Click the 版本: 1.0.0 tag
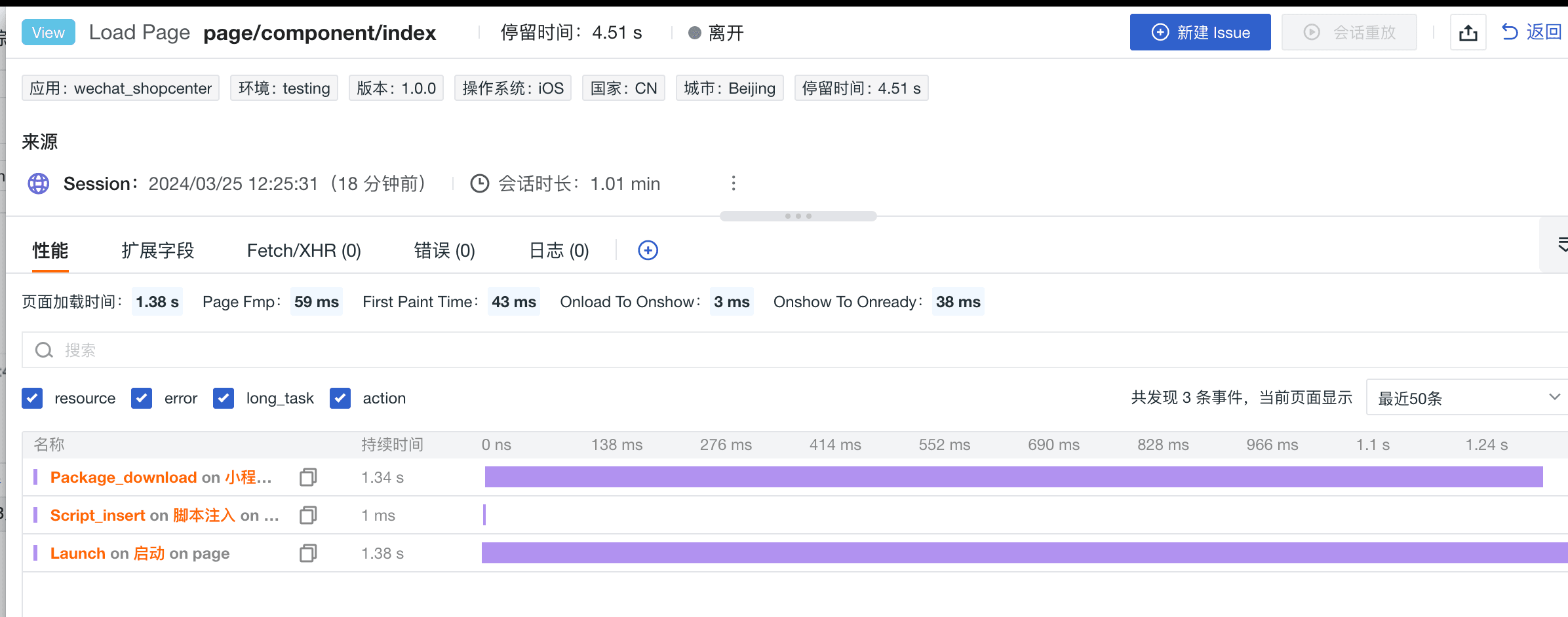The width and height of the screenshot is (1568, 617). click(x=396, y=88)
